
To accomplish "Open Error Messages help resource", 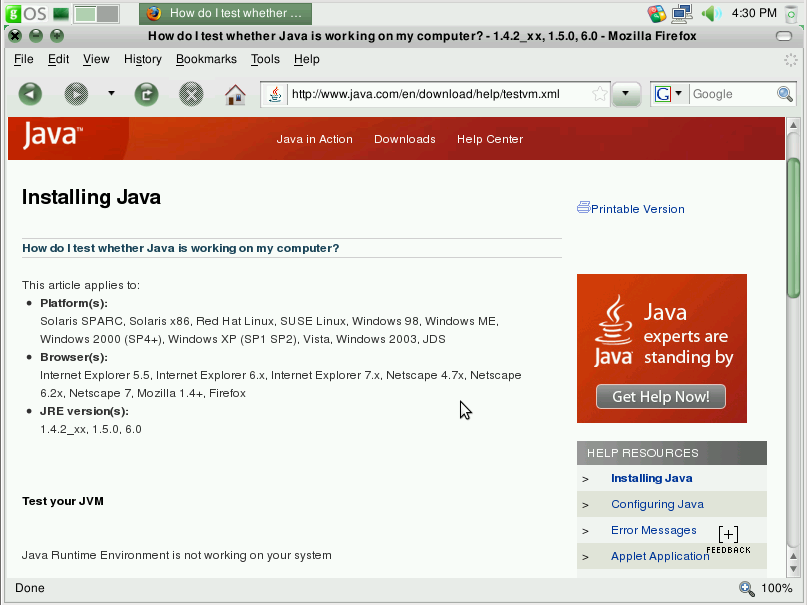I will point(654,530).
